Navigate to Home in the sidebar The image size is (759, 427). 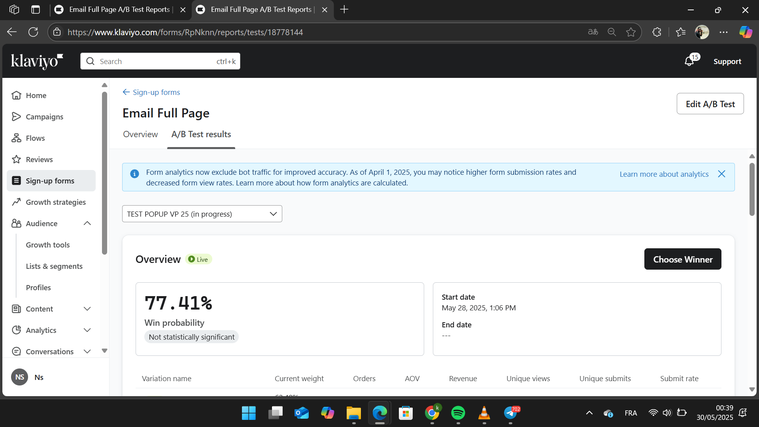coord(36,95)
